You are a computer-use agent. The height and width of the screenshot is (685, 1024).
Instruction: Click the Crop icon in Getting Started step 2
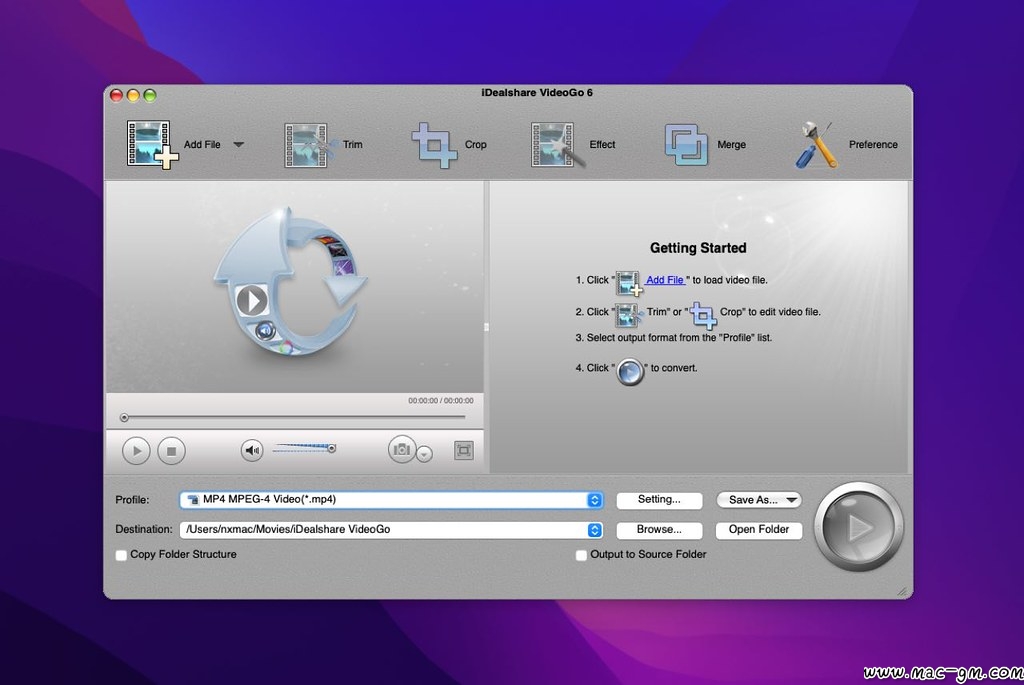(703, 315)
